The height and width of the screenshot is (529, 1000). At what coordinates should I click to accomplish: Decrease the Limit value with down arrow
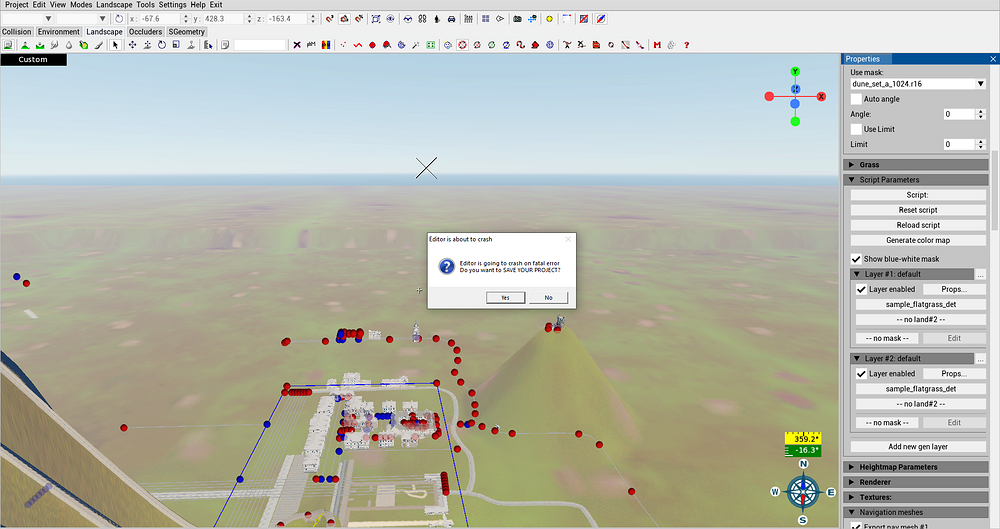coord(981,147)
